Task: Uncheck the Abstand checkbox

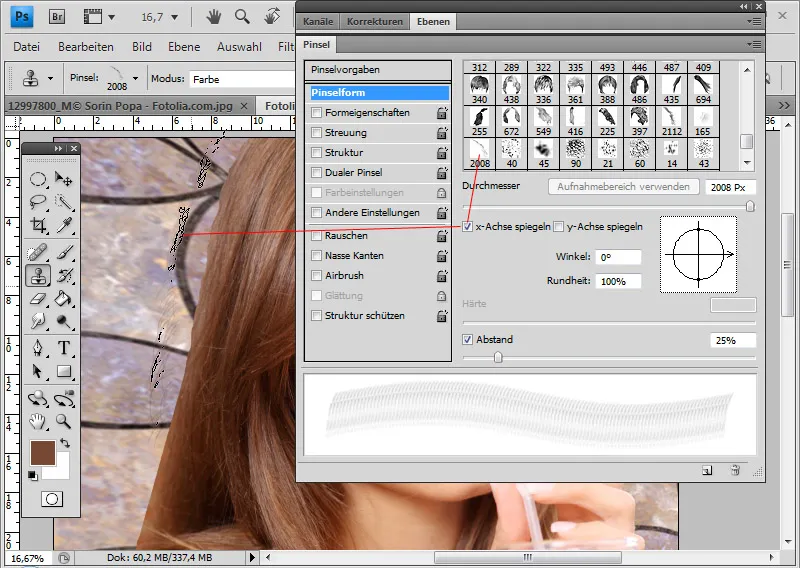Action: click(x=467, y=339)
